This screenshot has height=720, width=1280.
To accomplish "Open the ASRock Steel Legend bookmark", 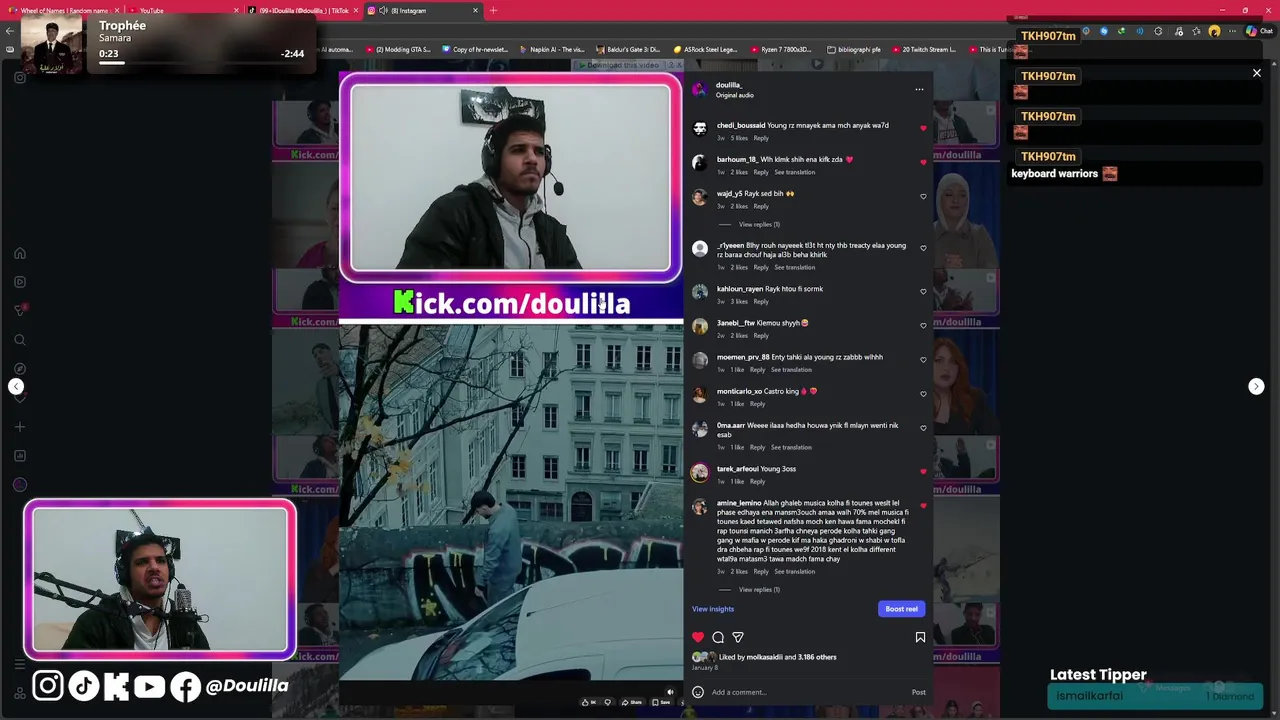I will [x=706, y=49].
